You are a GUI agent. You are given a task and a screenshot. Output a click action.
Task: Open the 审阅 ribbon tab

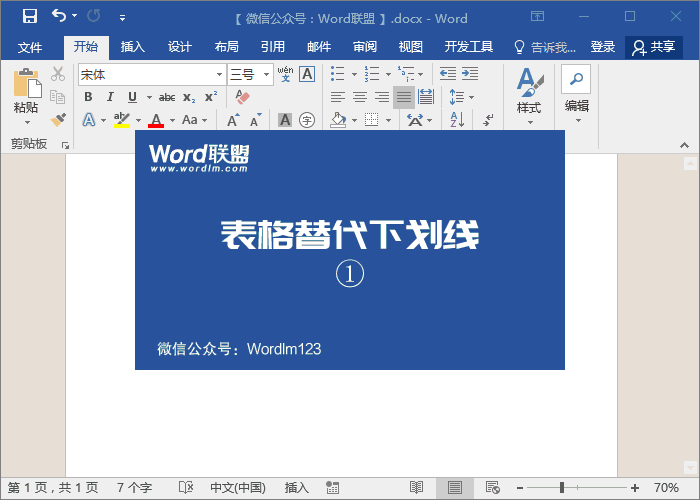coord(365,47)
